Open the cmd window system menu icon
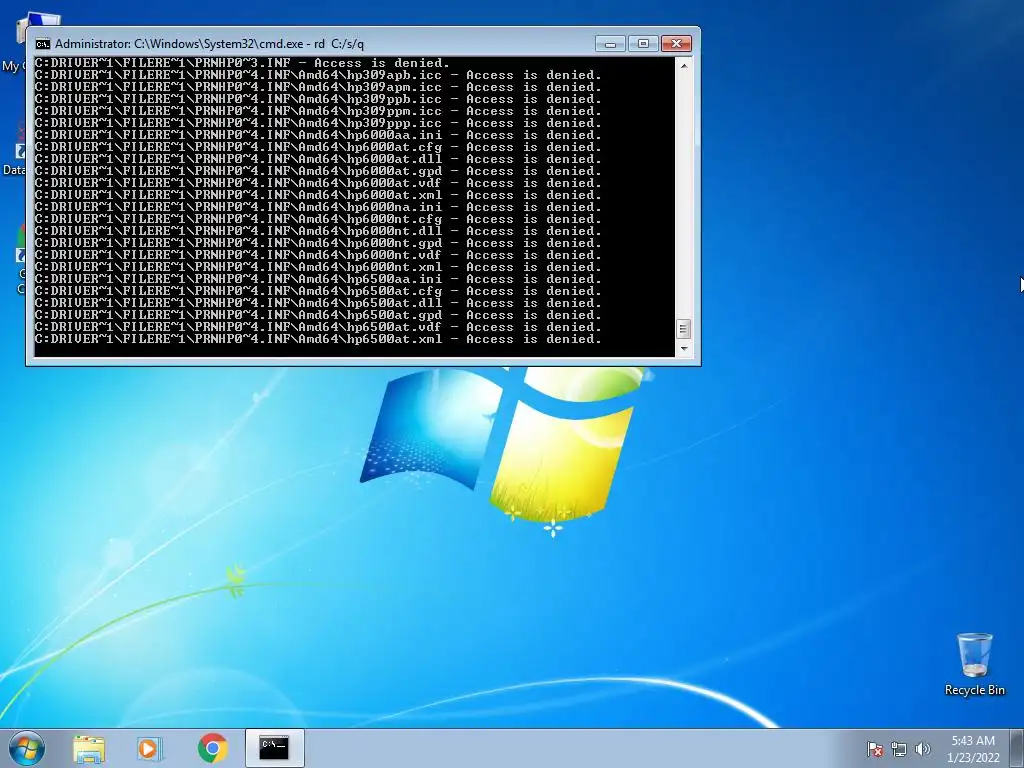The height and width of the screenshot is (768, 1024). point(42,44)
